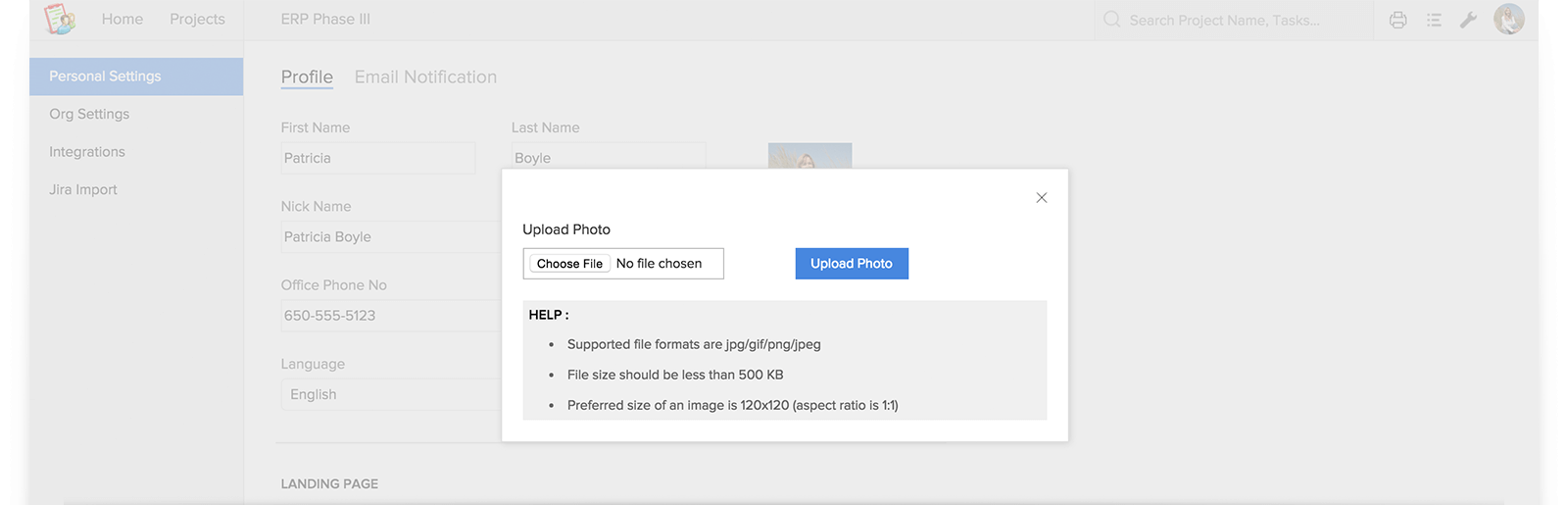Click the First Name field with Patricia
Image resolution: width=1568 pixels, height=505 pixels.
(378, 158)
